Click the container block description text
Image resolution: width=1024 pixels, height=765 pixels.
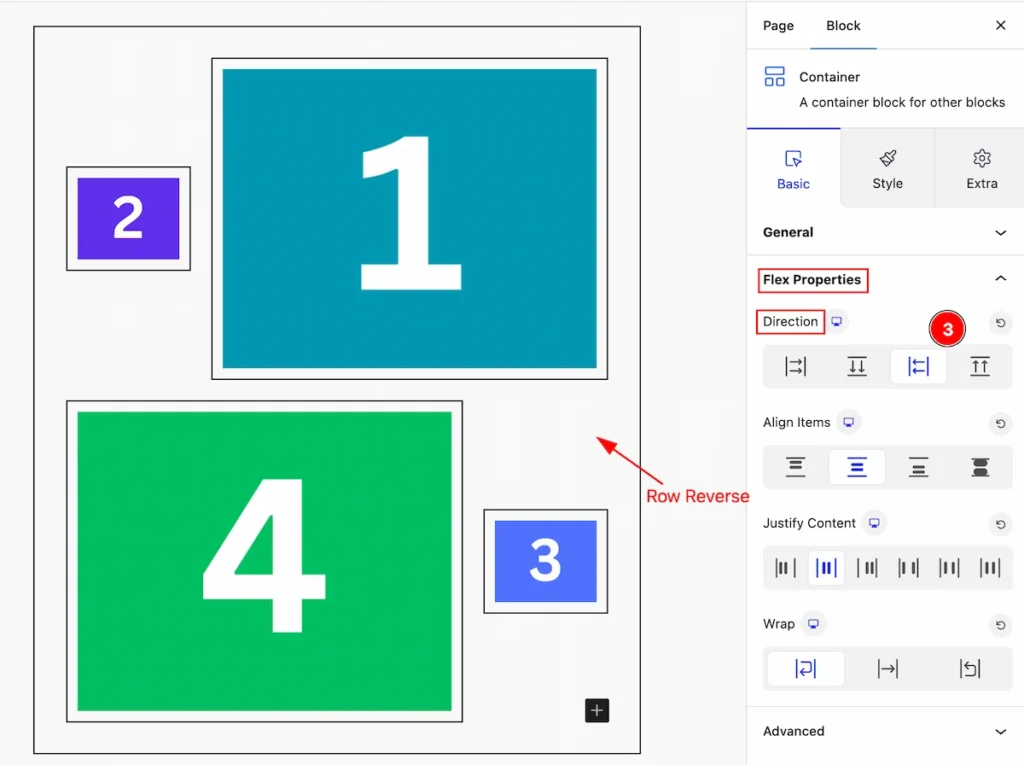point(902,103)
